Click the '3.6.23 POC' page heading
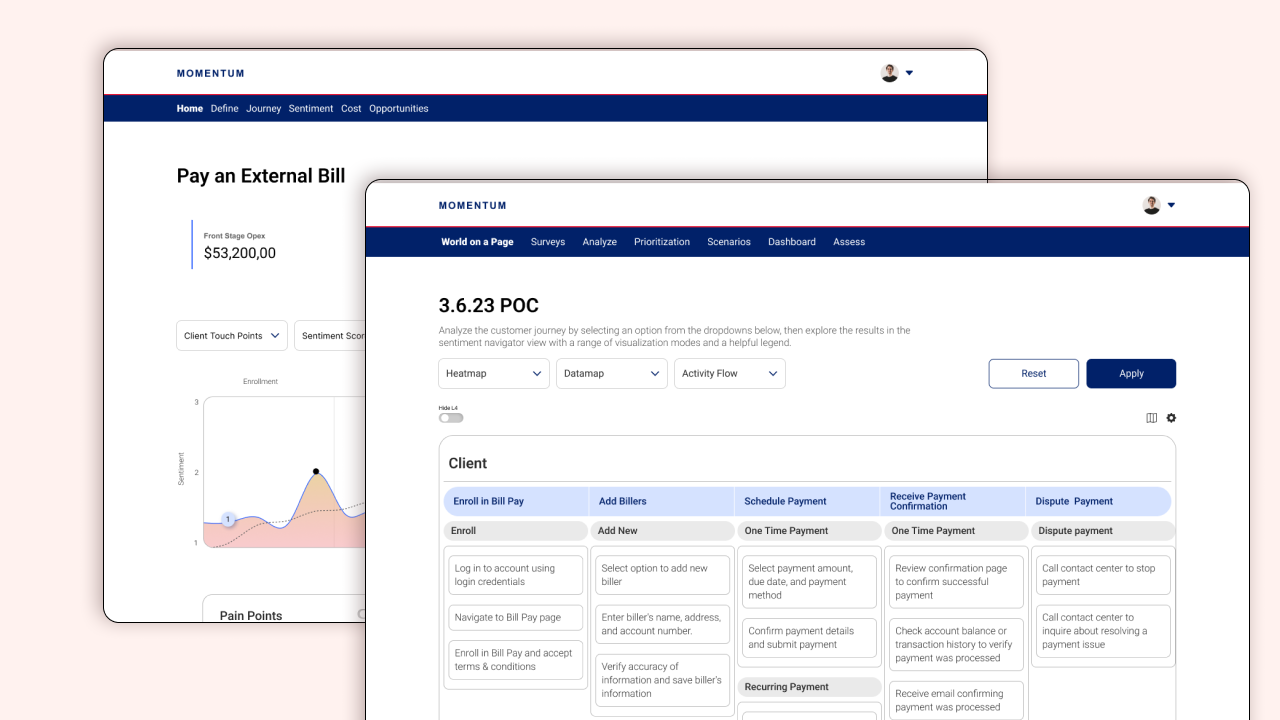 pos(489,306)
